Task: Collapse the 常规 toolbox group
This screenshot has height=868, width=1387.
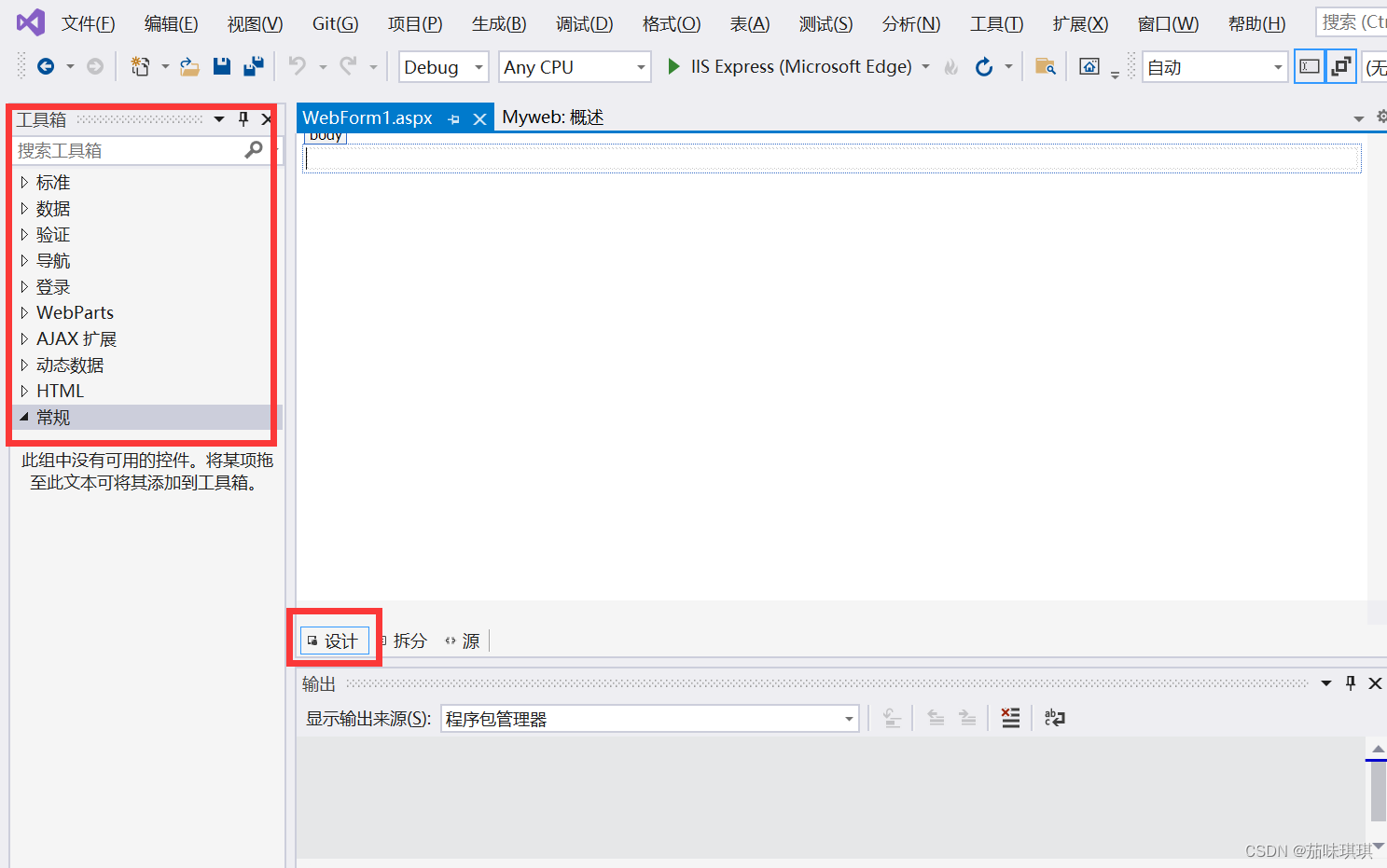Action: click(24, 417)
